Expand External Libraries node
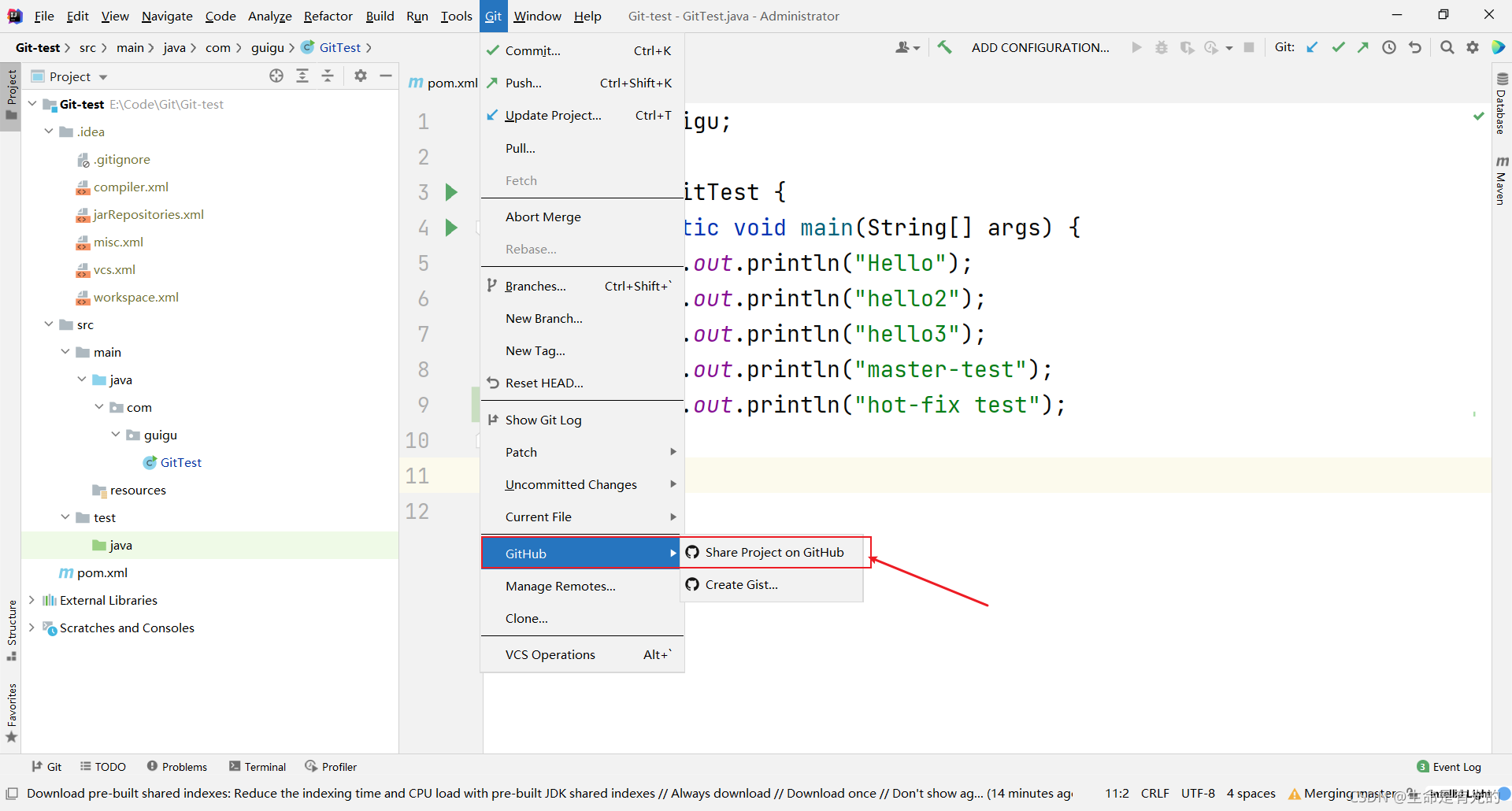This screenshot has width=1512, height=811. point(32,600)
